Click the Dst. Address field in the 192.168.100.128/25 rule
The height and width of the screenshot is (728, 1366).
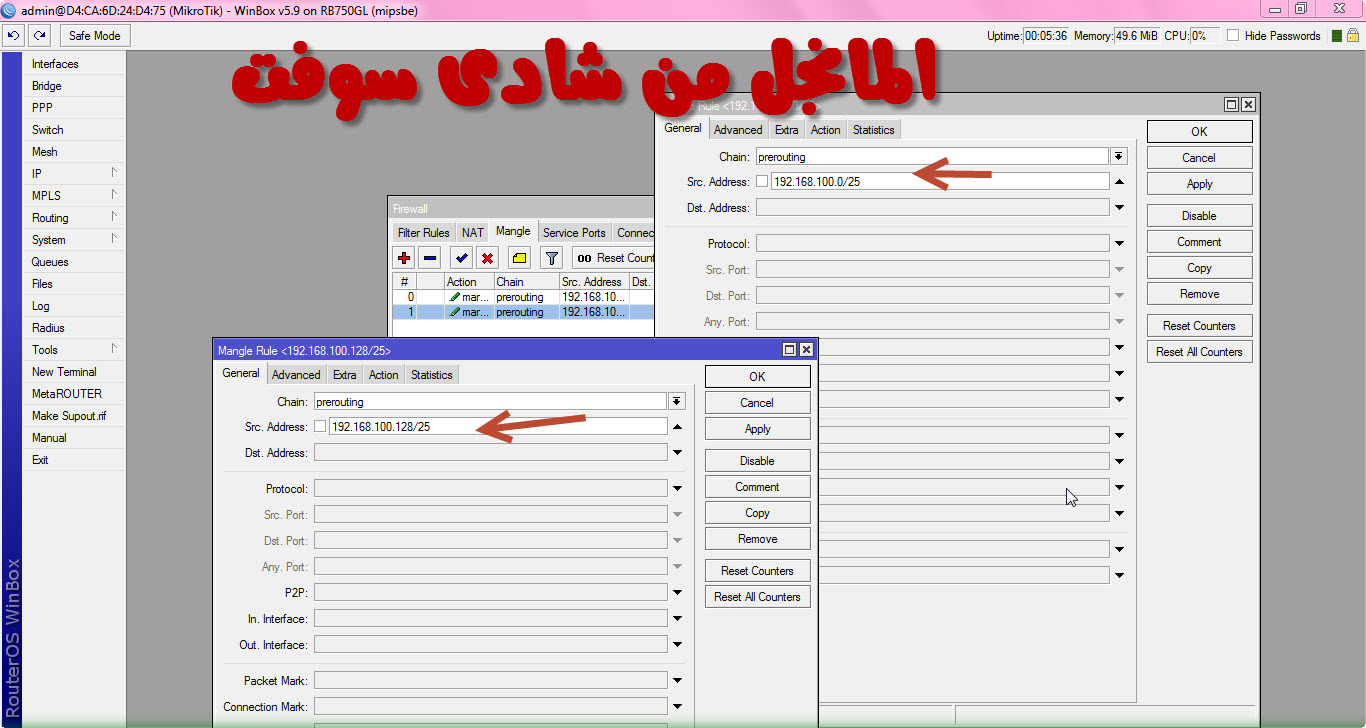490,453
